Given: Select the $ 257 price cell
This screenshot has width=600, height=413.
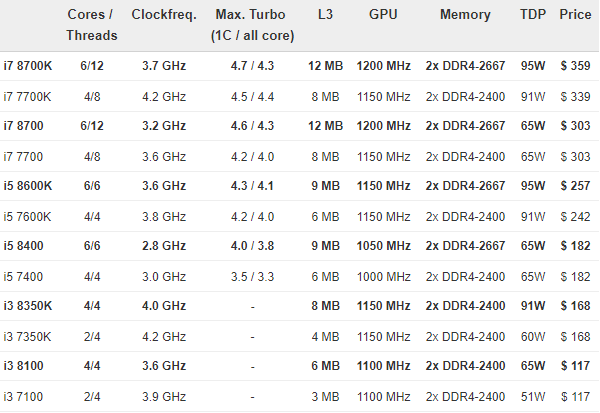Looking at the screenshot, I should 575,186.
